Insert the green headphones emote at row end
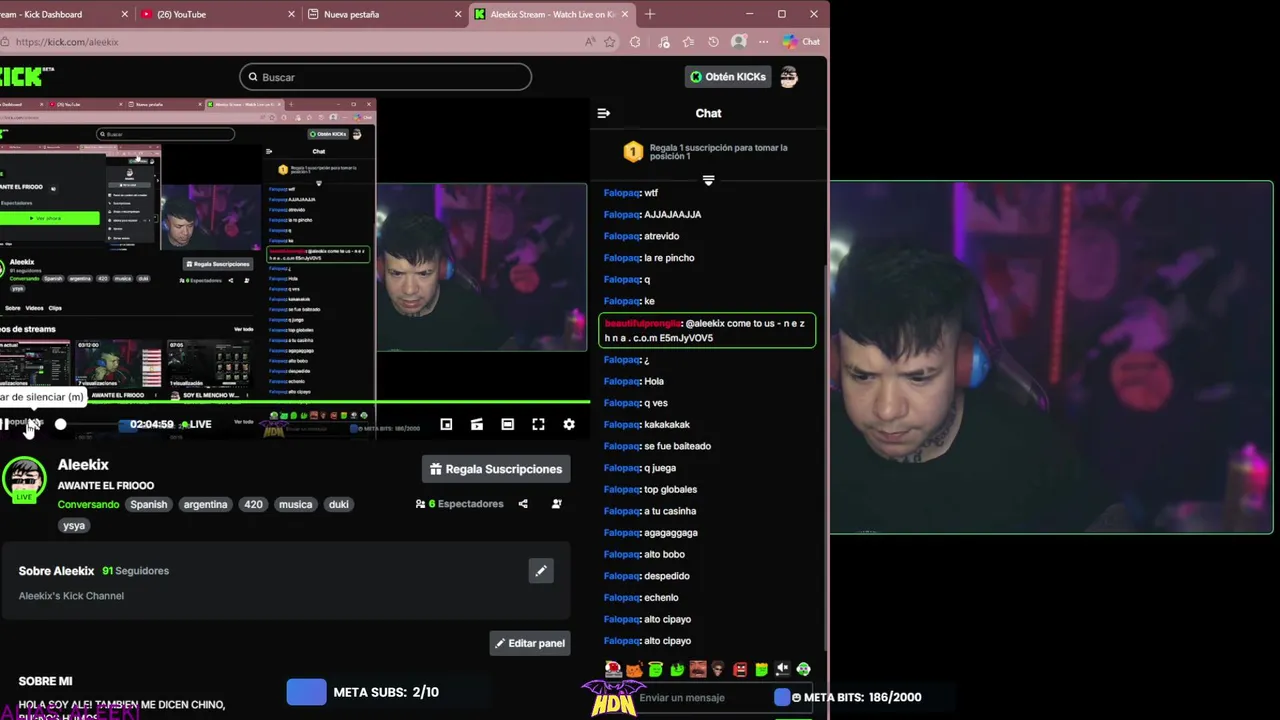 click(x=803, y=669)
